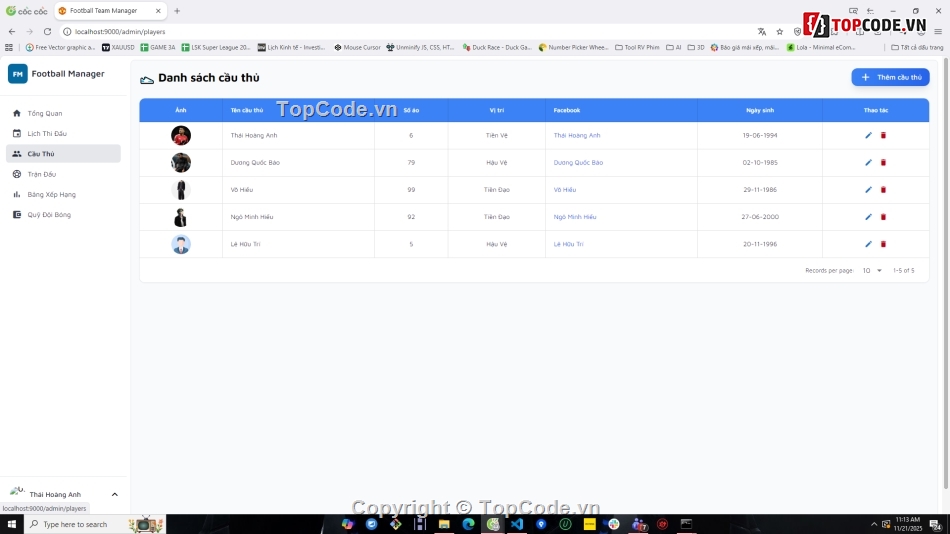The width and height of the screenshot is (950, 534).
Task: Delete player Lê Hữu Trí with trash icon
Action: pos(883,244)
